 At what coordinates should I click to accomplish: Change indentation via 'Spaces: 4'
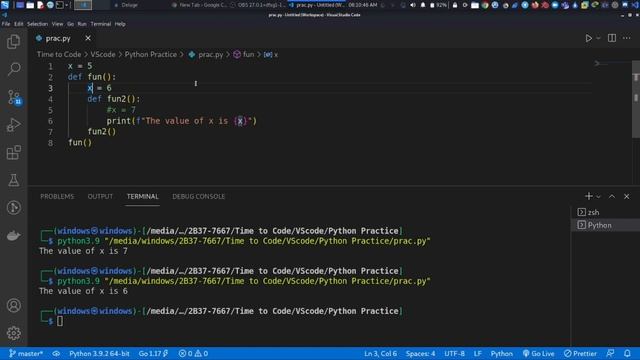coord(420,353)
